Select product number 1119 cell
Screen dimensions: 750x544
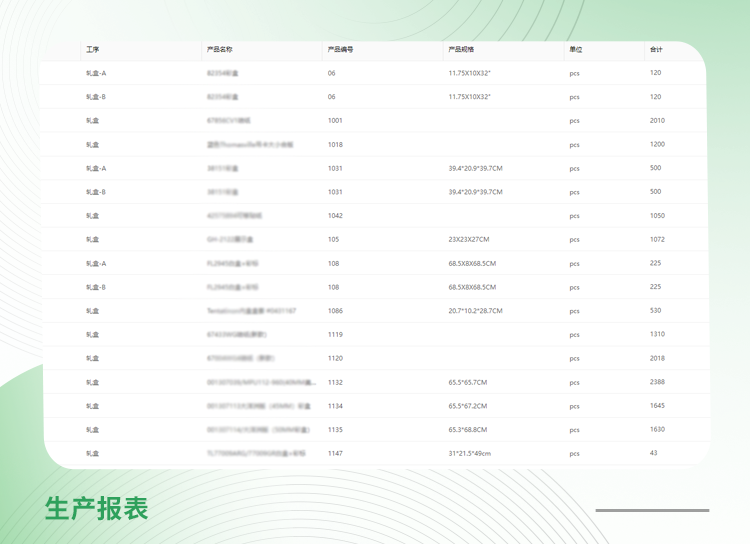pos(335,334)
